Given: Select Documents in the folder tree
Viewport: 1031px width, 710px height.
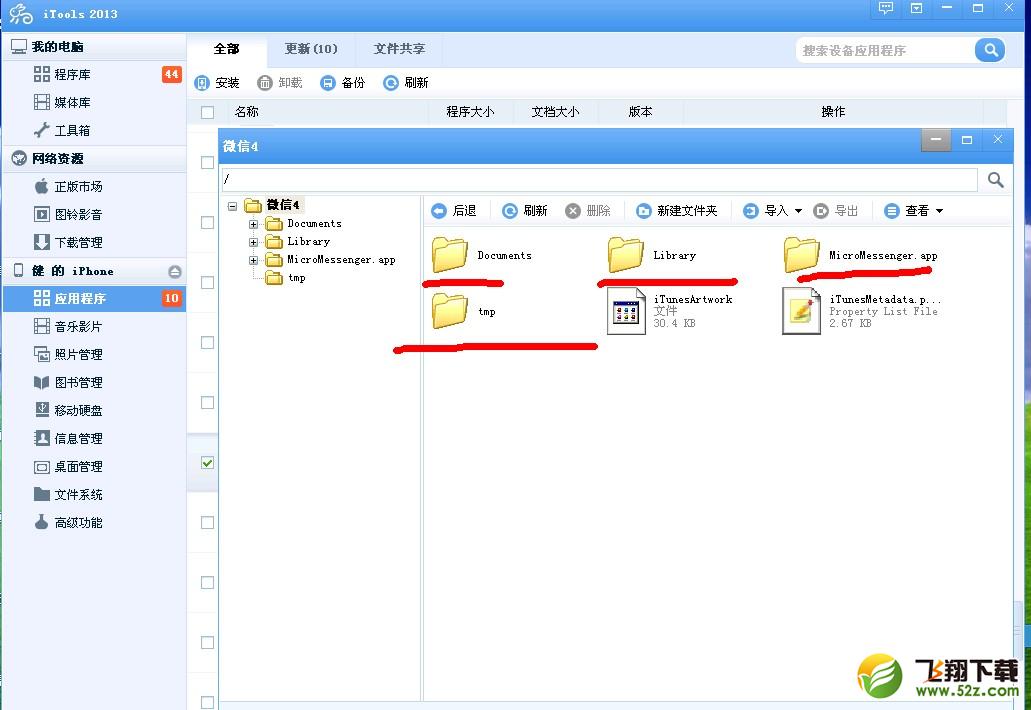Looking at the screenshot, I should pos(304,224).
